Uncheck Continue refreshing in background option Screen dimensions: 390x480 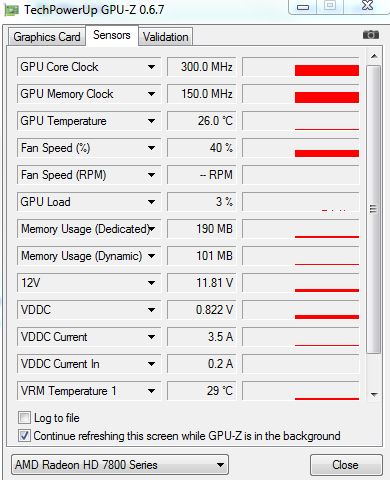pyautogui.click(x=24, y=436)
